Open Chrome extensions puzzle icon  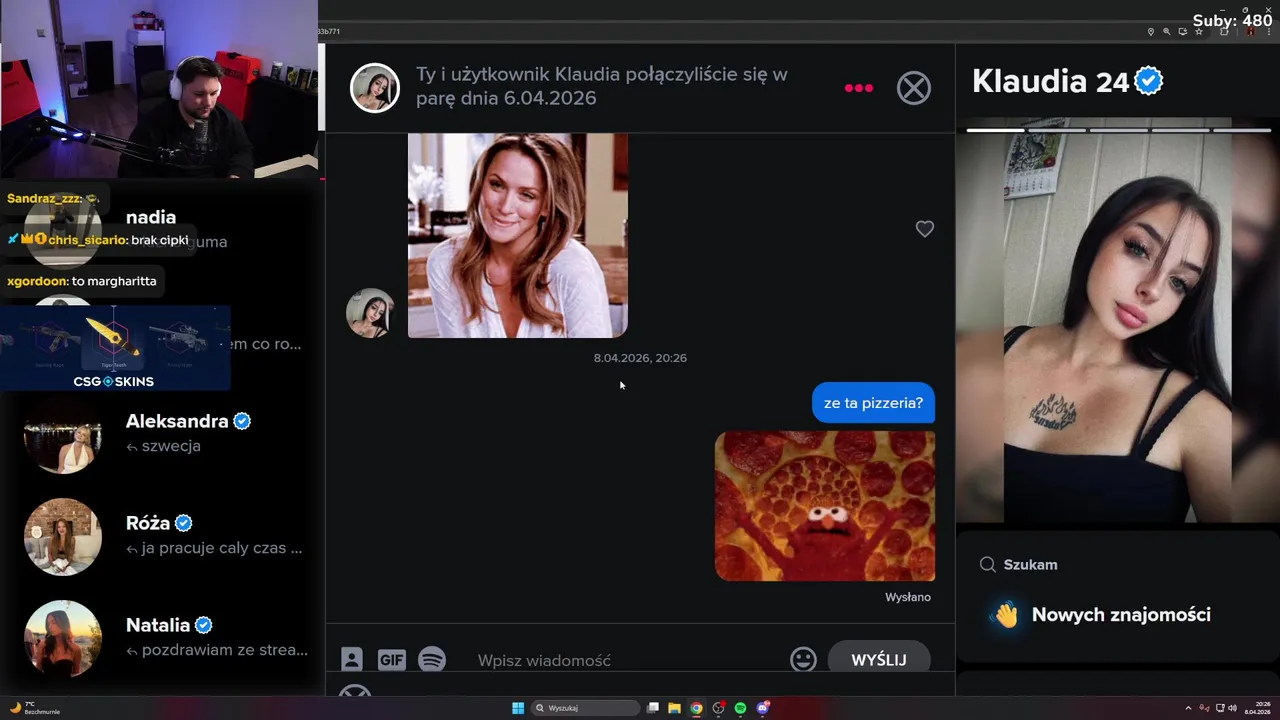point(1224,32)
